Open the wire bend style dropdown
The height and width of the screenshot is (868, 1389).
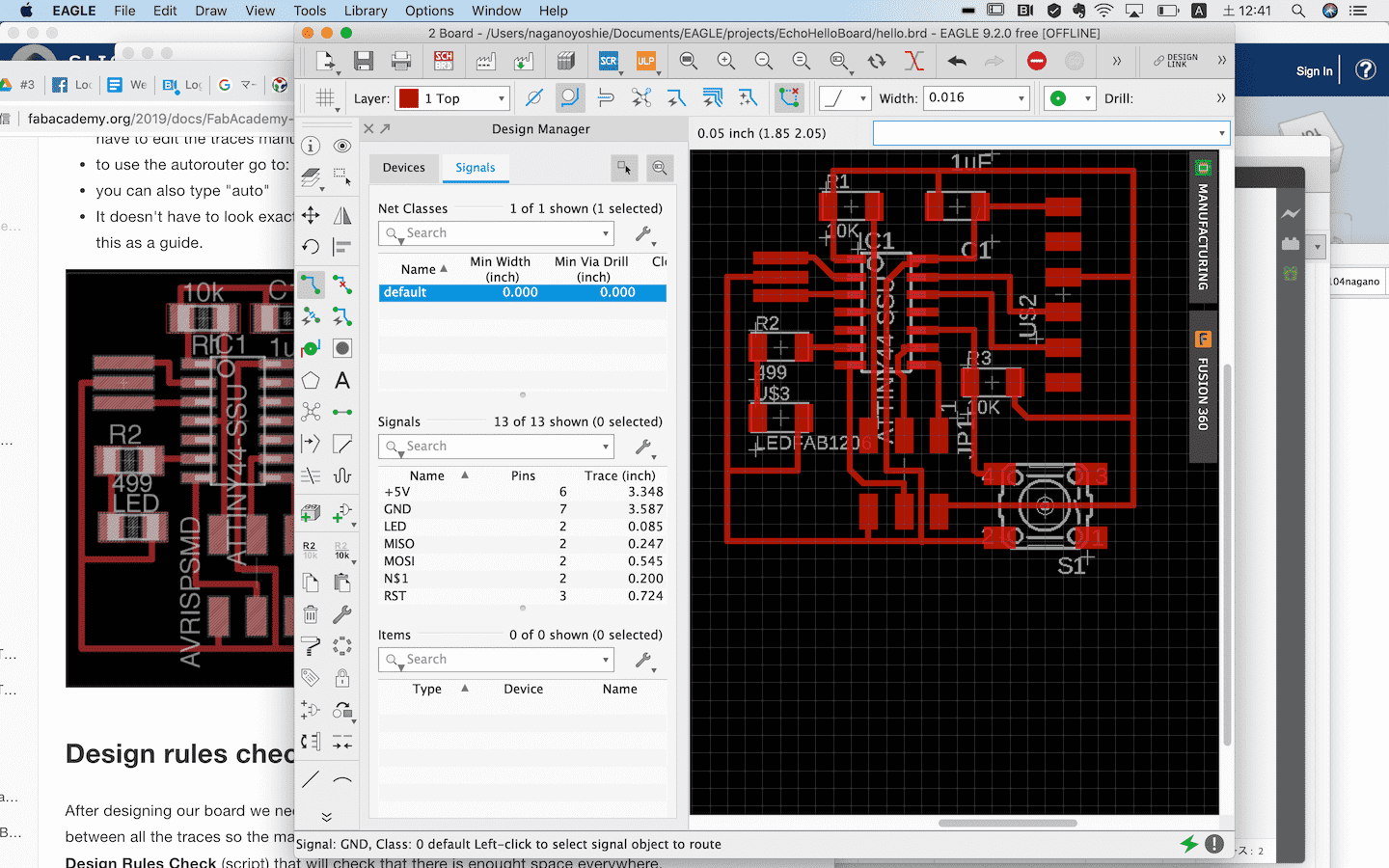tap(845, 98)
